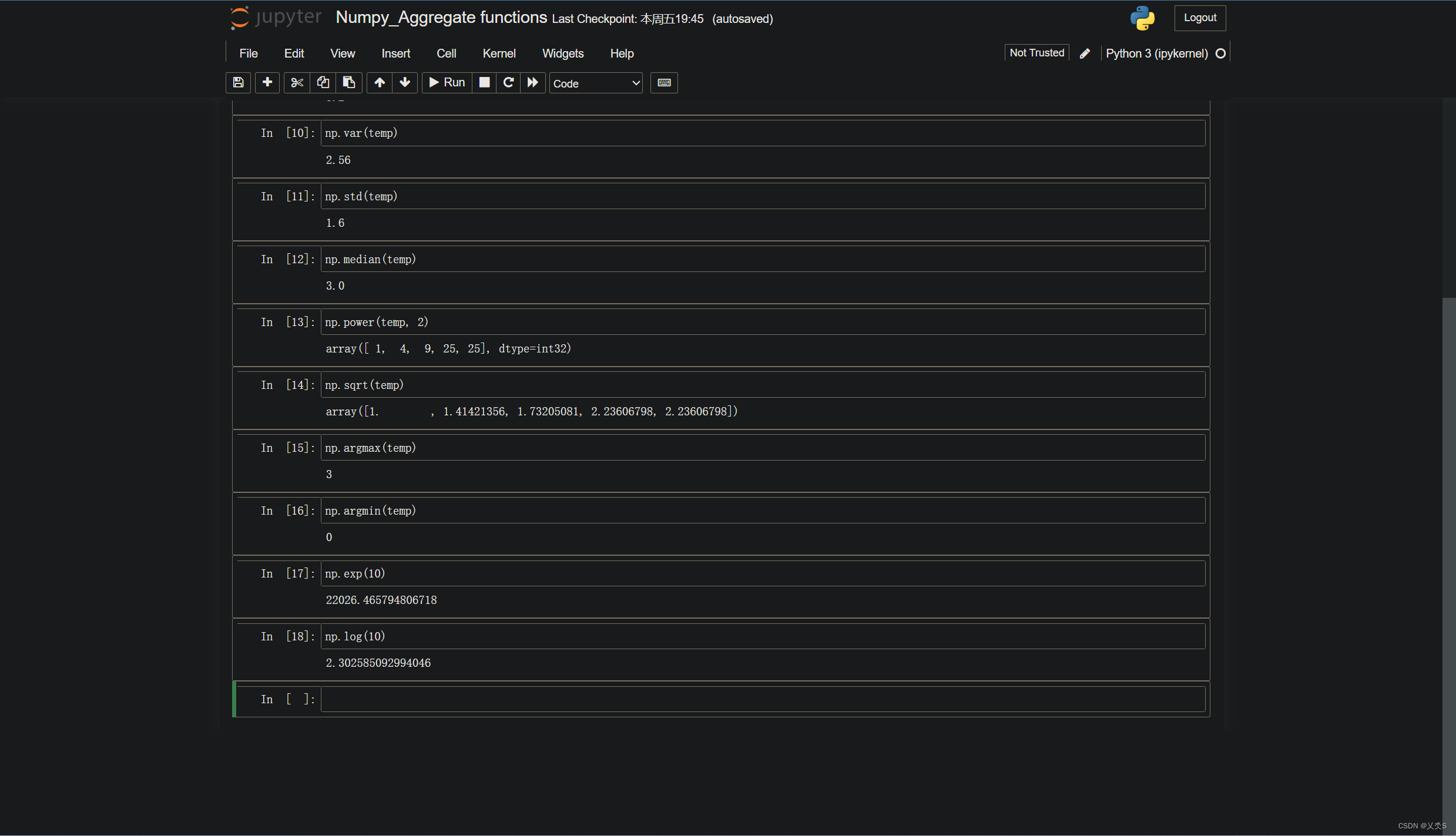Image resolution: width=1456 pixels, height=836 pixels.
Task: Click the pencil edit icon near kernel name
Action: coord(1085,53)
